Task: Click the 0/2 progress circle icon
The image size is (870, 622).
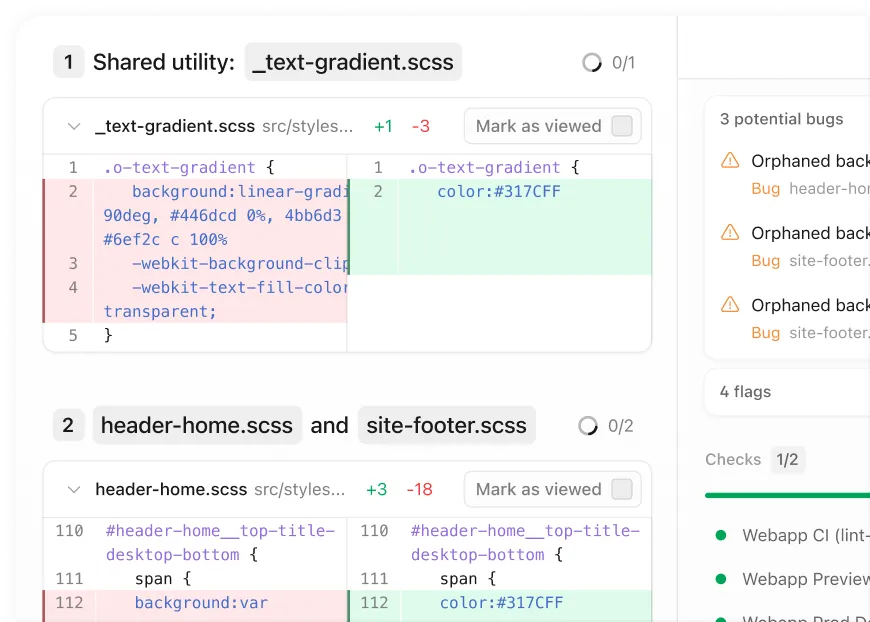Action: pos(588,425)
